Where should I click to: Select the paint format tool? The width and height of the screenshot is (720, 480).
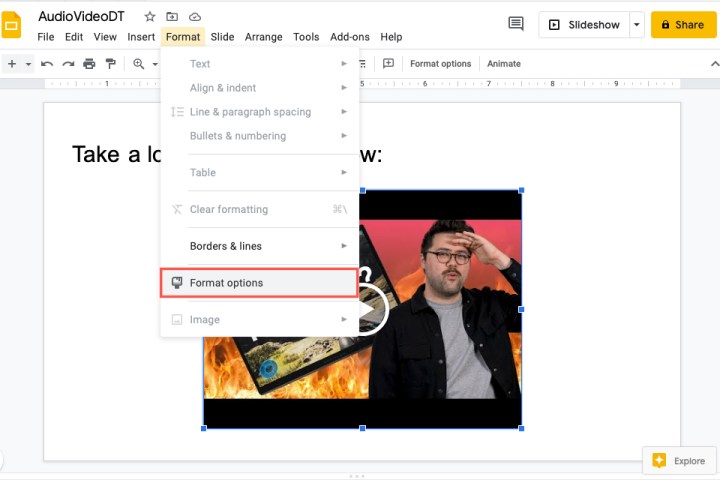(110, 64)
